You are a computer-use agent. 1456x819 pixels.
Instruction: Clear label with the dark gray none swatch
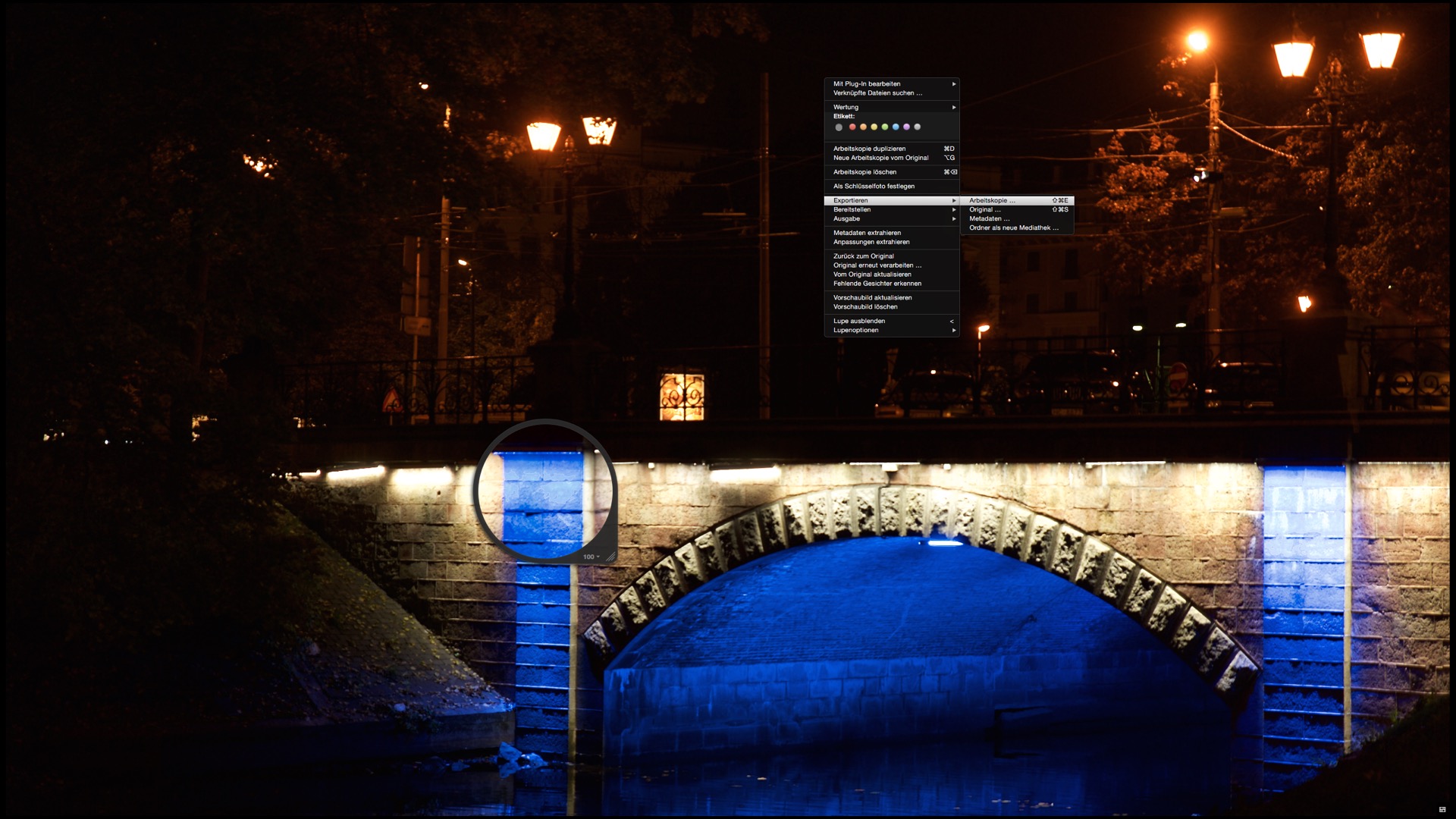[839, 127]
